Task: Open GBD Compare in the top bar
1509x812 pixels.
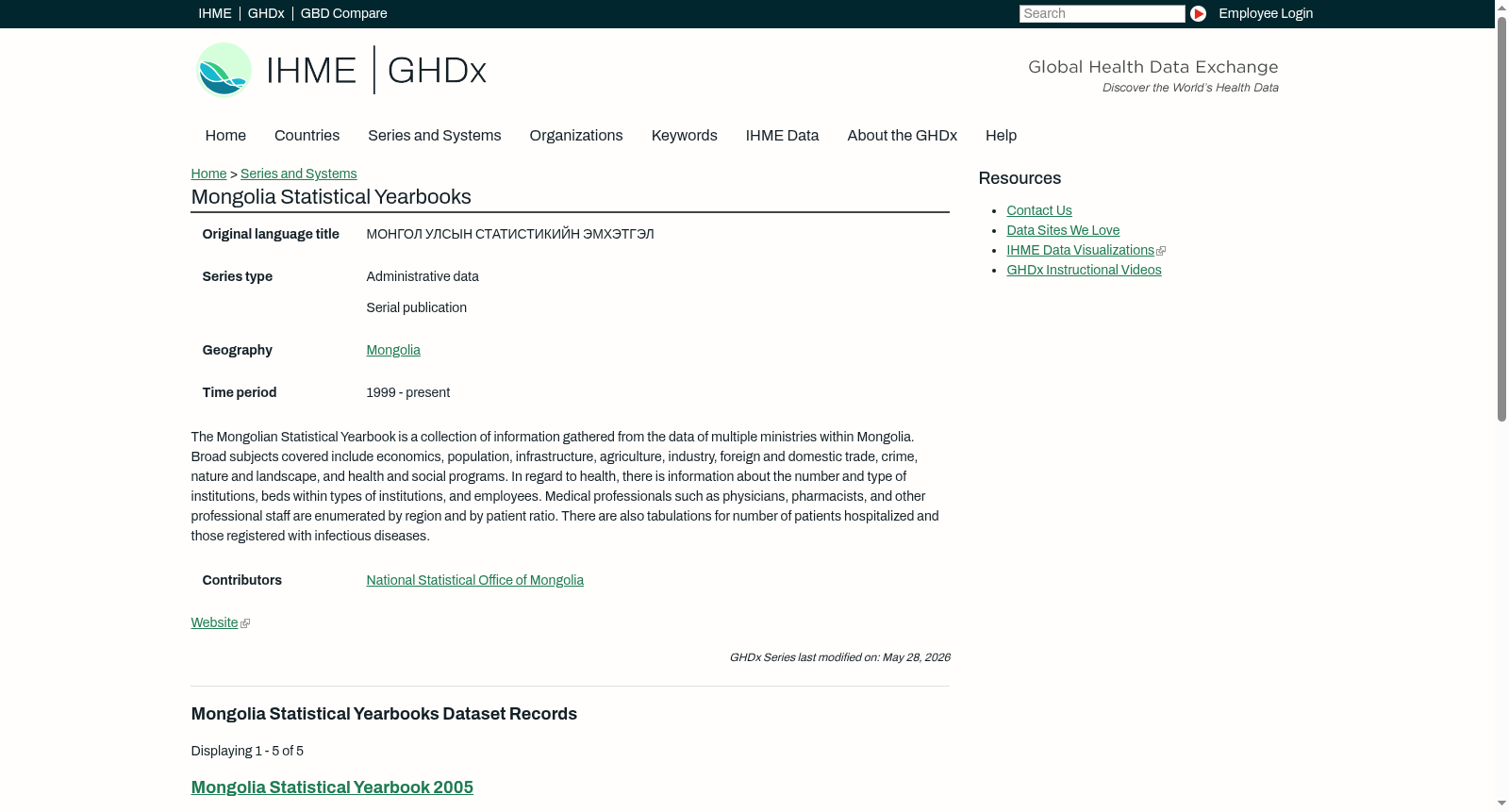Action: [344, 13]
